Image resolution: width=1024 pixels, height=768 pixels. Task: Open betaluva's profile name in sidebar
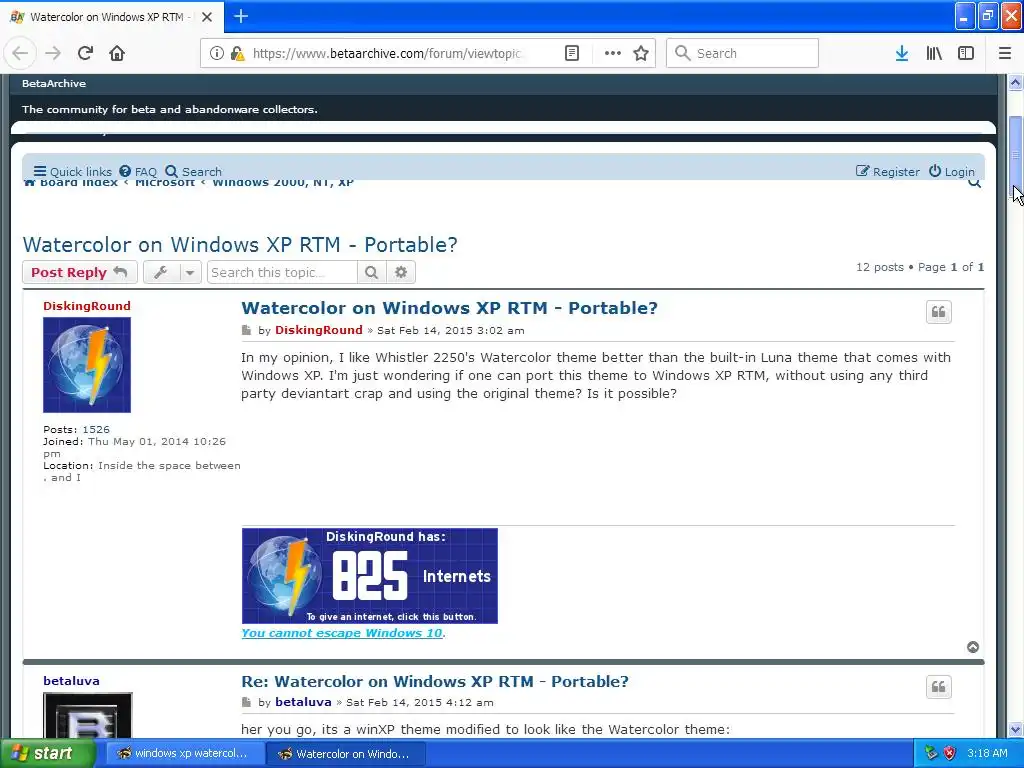click(x=71, y=680)
